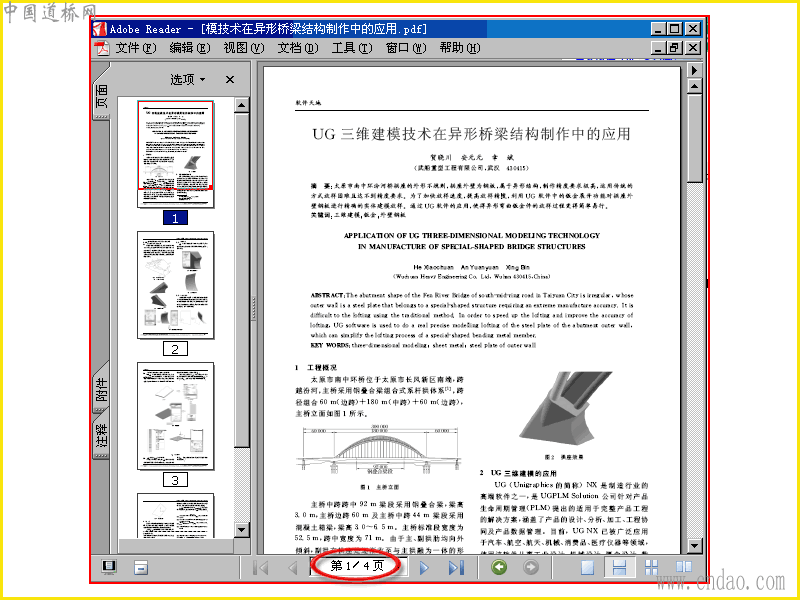Open the 选项 dropdown in pages panel
Screen dimensions: 800x600
click(187, 80)
